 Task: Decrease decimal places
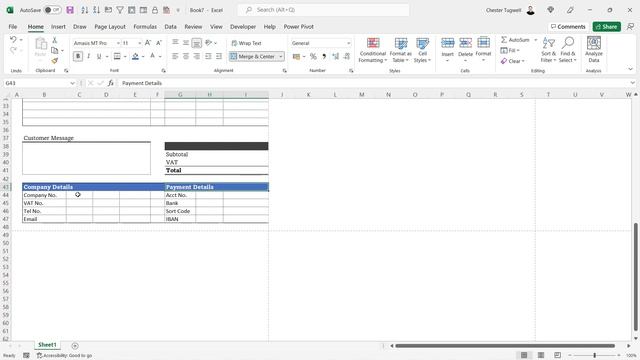347,56
